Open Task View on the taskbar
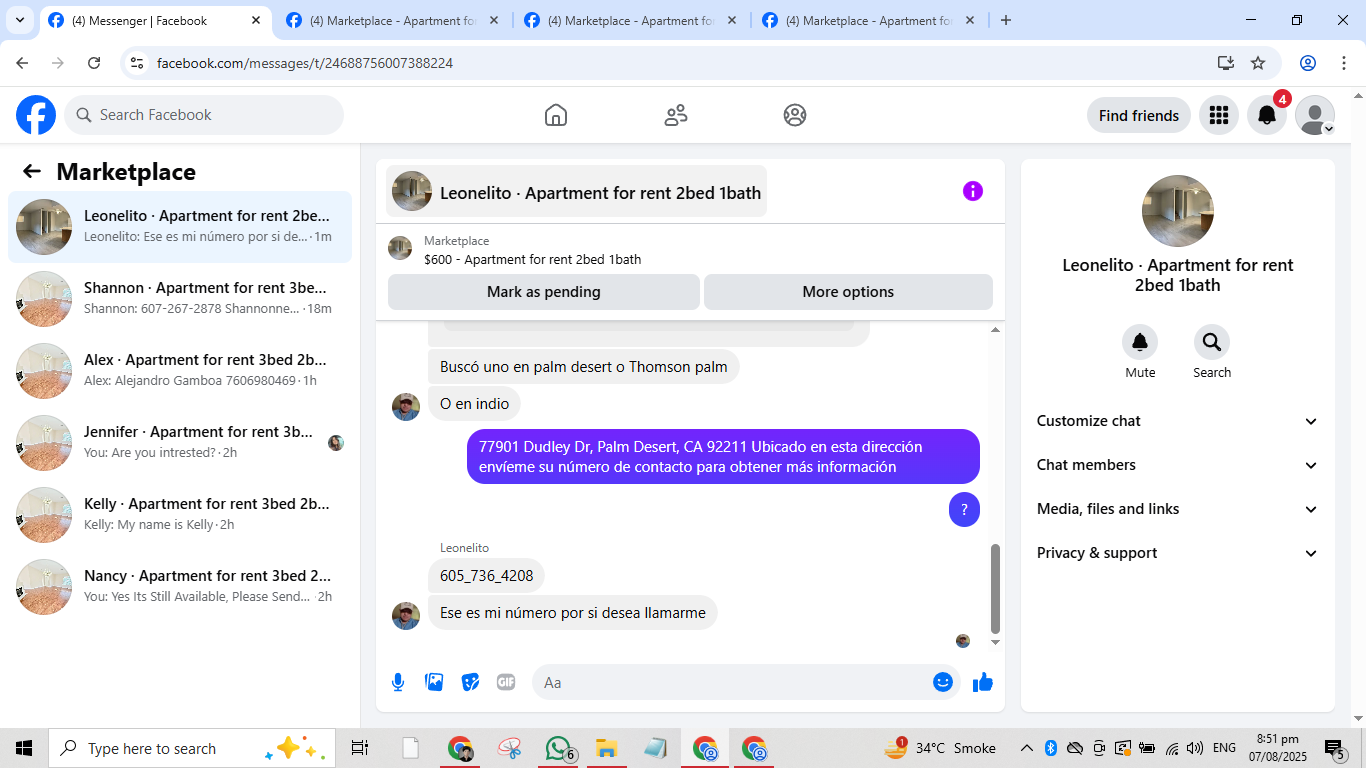 [x=360, y=748]
